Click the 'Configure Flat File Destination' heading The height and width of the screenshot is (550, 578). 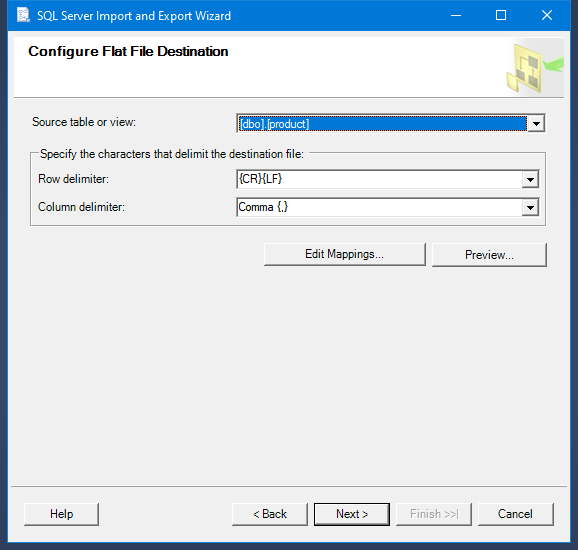pyautogui.click(x=128, y=51)
